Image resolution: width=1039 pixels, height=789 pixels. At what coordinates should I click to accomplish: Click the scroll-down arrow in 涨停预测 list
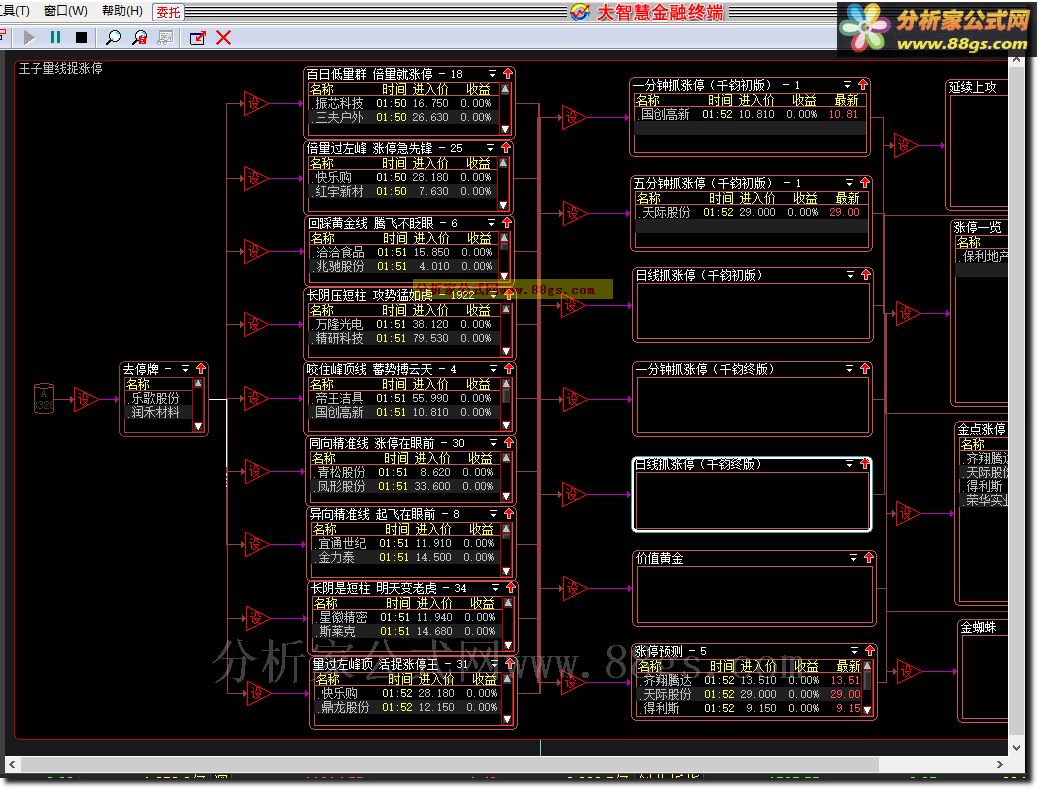(867, 710)
